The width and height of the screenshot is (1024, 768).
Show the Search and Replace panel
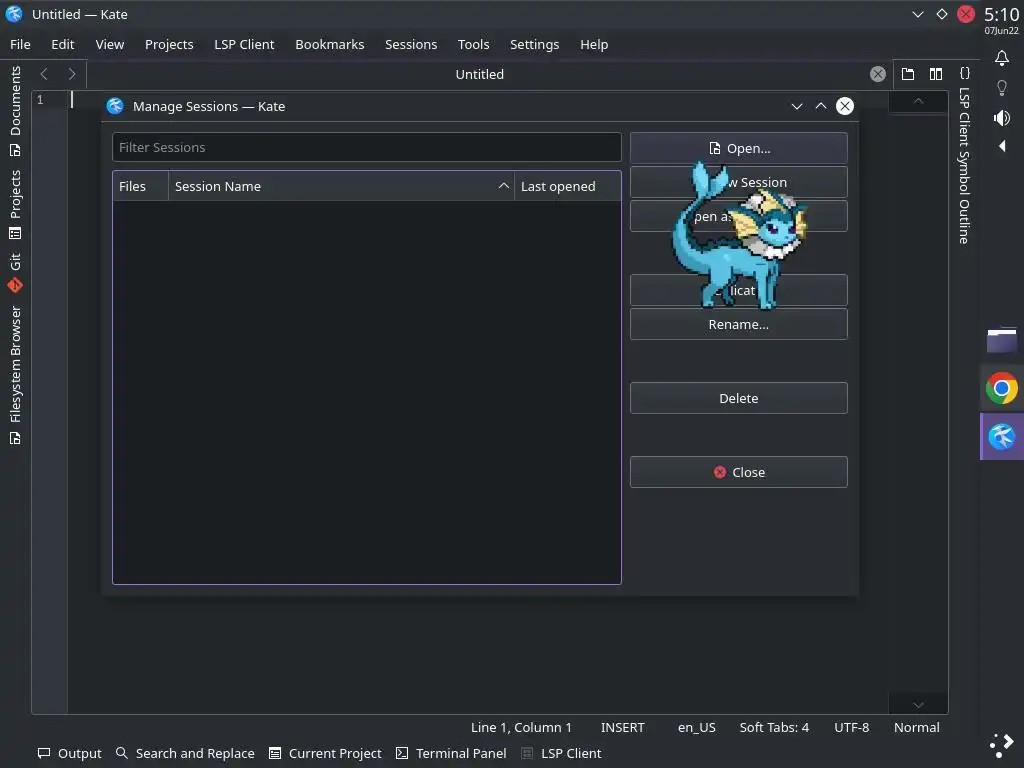pyautogui.click(x=185, y=753)
